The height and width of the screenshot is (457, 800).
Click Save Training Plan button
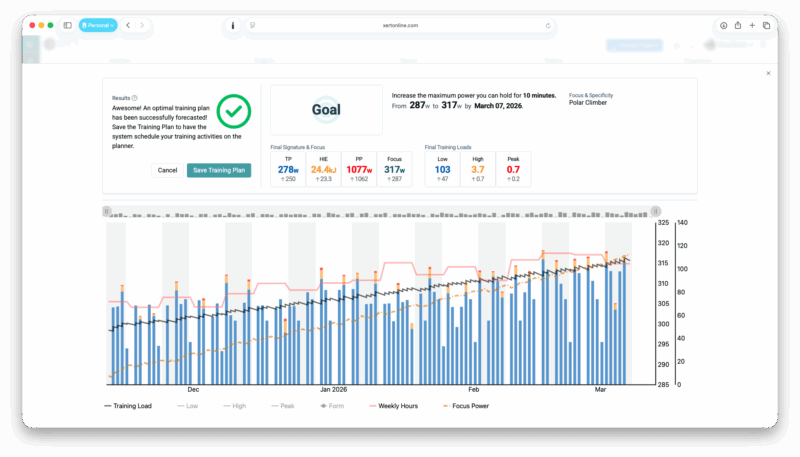click(x=219, y=170)
